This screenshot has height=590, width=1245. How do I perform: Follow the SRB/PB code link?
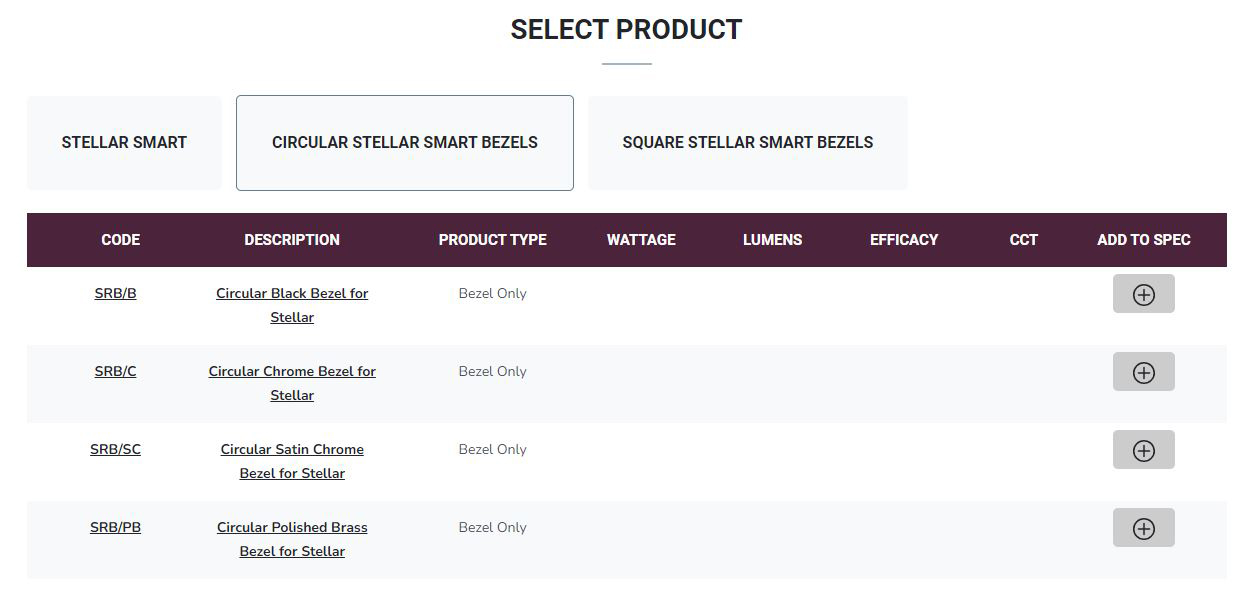click(116, 527)
